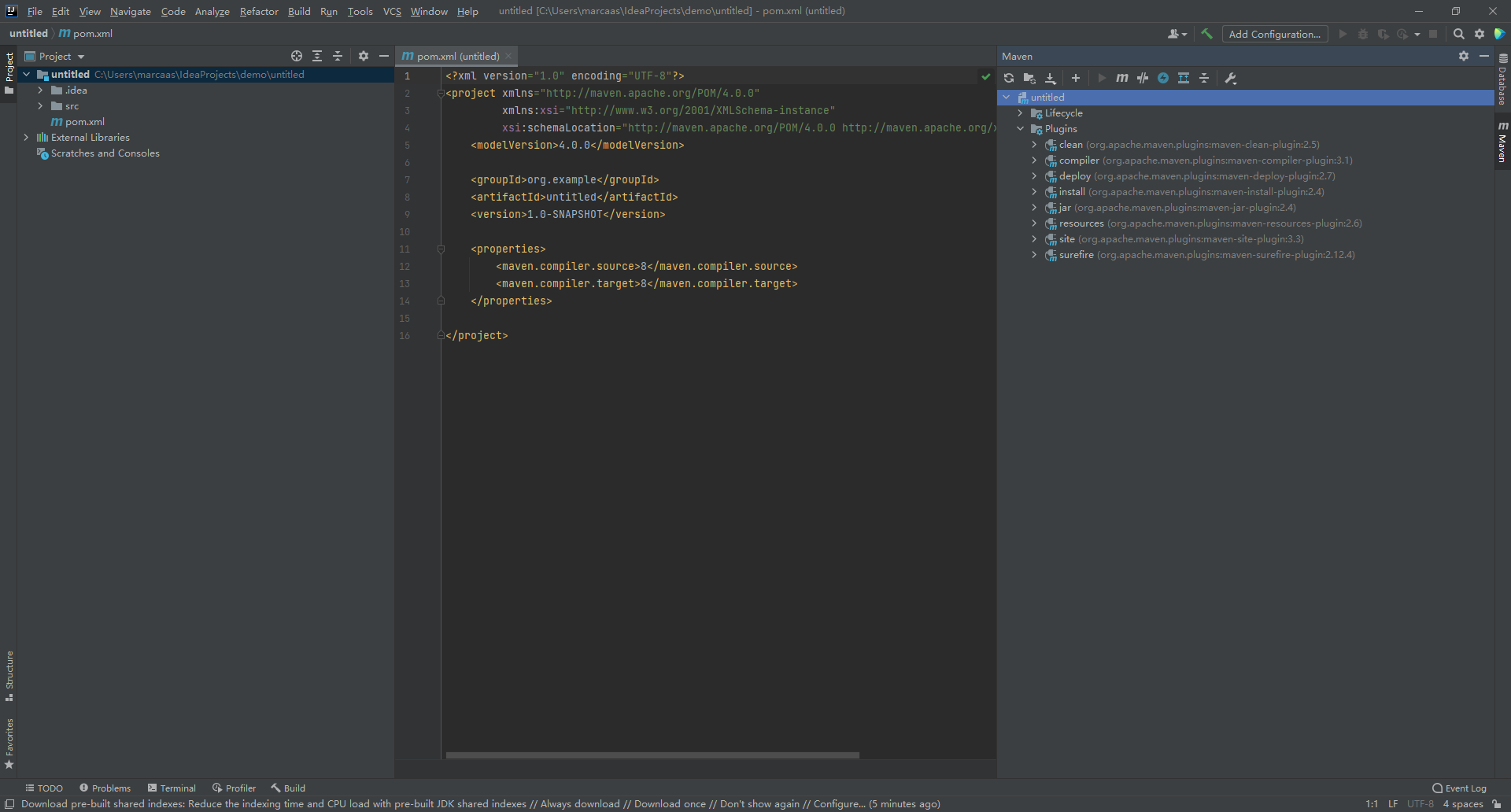The width and height of the screenshot is (1511, 812).
Task: Collapse untitled root in Project tree
Action: coord(27,75)
